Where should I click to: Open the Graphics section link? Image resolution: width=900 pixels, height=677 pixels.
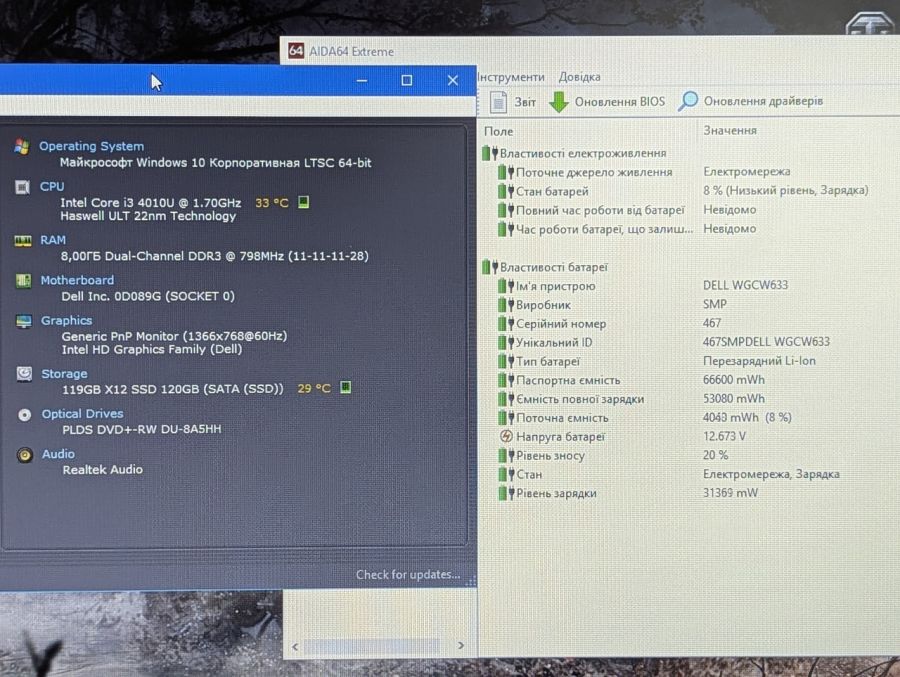pos(66,320)
